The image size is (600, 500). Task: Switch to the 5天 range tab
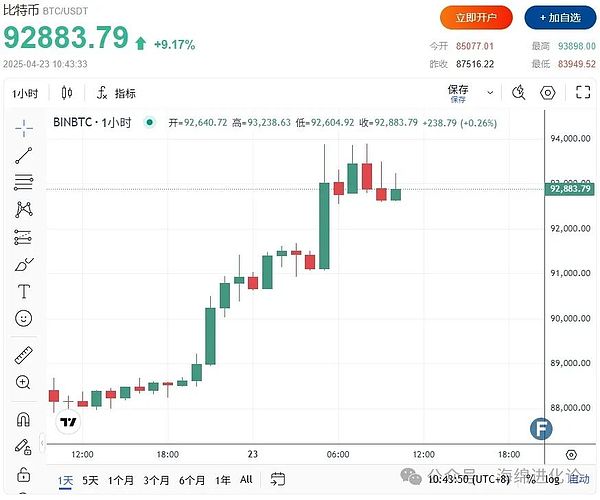(90, 480)
